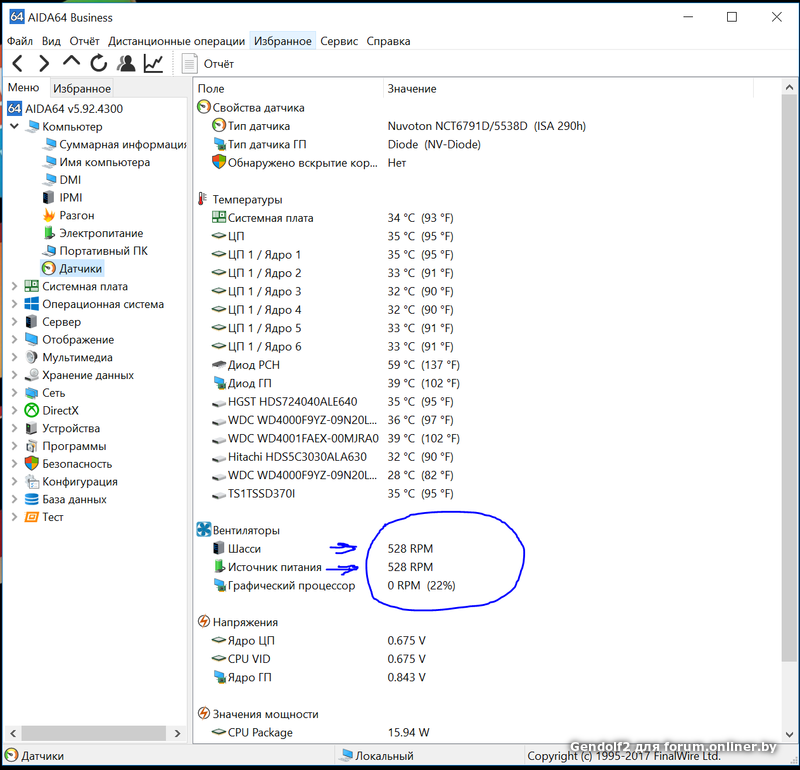The image size is (800, 770).
Task: Click the Отчёт report button
Action: coord(208,64)
